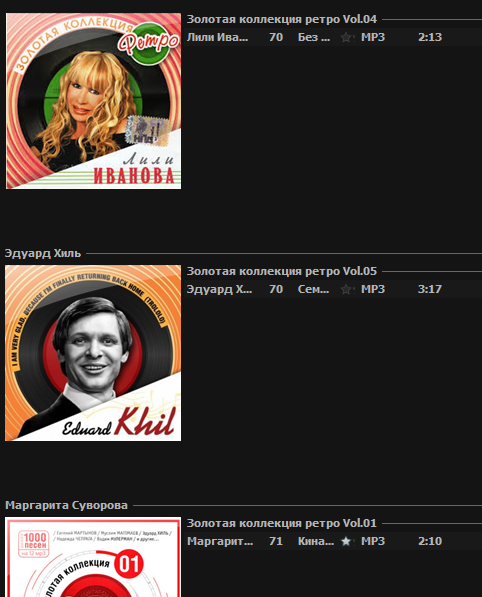Open the Лили Иванова album cover
Image resolution: width=482 pixels, height=597 pixels.
93,101
